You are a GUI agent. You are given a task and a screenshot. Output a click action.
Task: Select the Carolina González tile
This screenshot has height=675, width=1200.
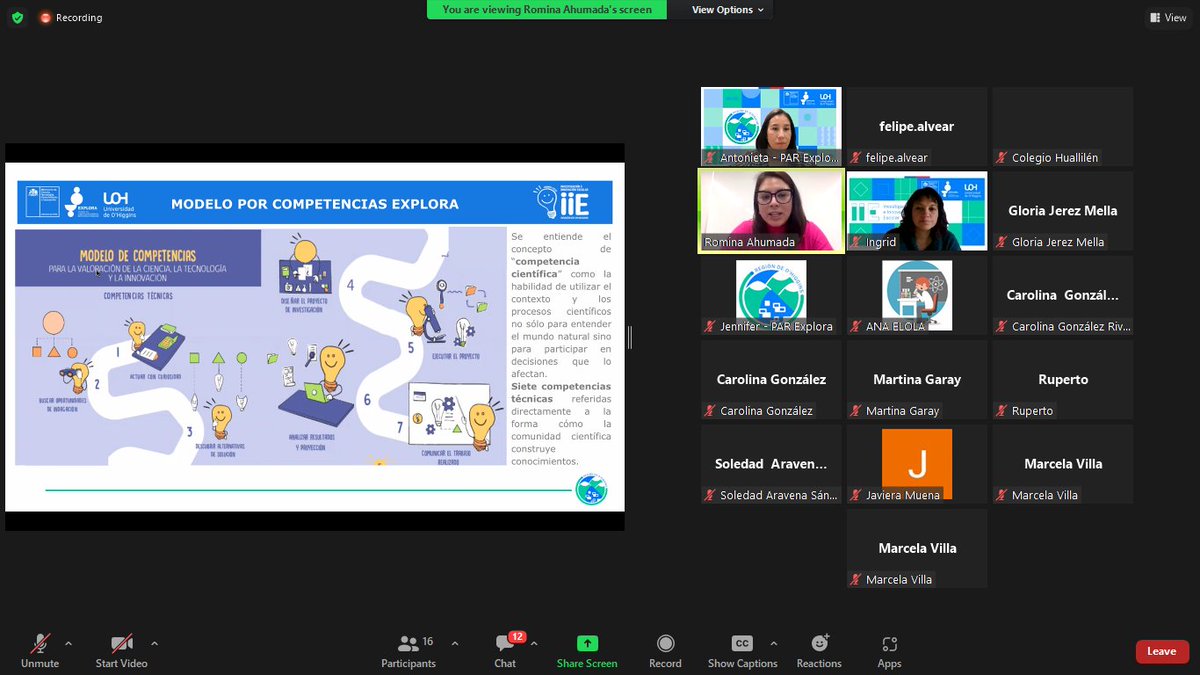click(771, 380)
